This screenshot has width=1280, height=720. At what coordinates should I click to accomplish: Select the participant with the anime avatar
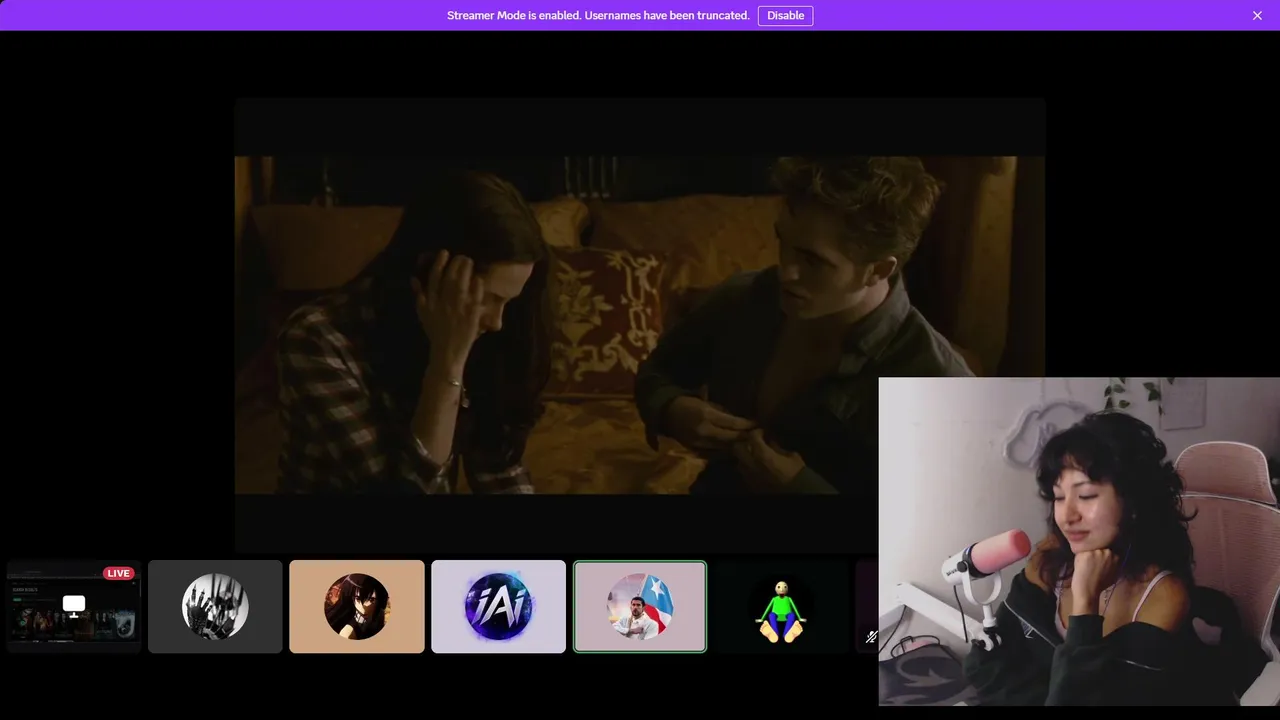[357, 607]
